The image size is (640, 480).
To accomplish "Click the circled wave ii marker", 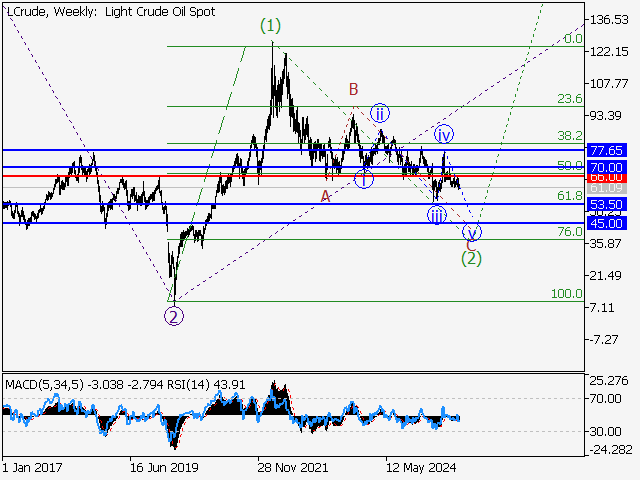I will 380,112.
